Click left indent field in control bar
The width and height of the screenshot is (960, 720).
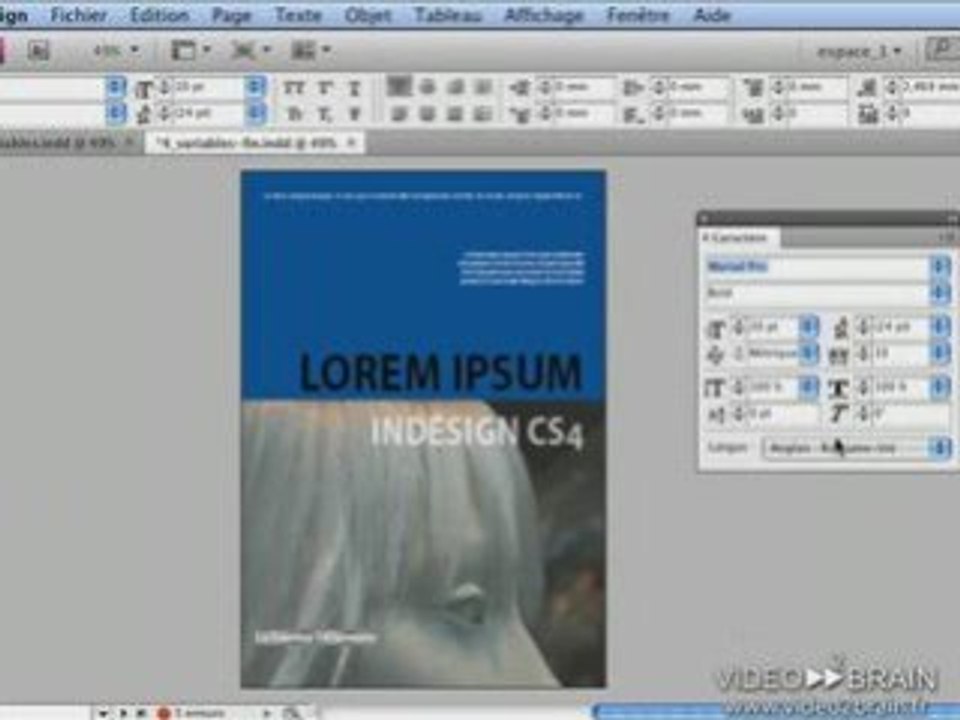[582, 88]
